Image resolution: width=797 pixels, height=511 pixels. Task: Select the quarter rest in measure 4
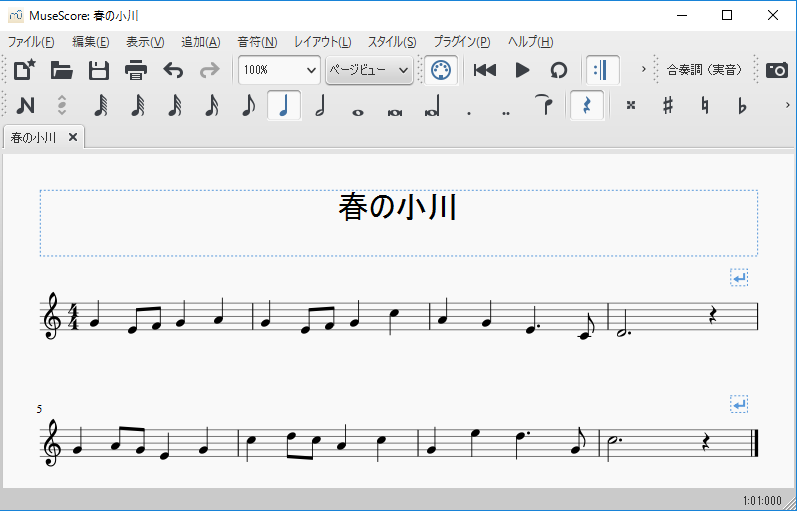click(713, 317)
